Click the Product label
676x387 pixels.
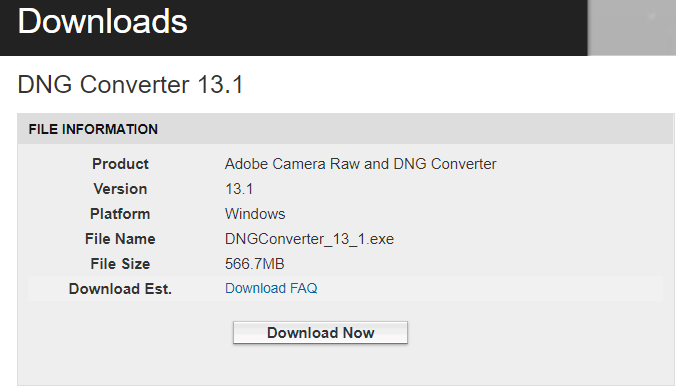click(x=120, y=164)
